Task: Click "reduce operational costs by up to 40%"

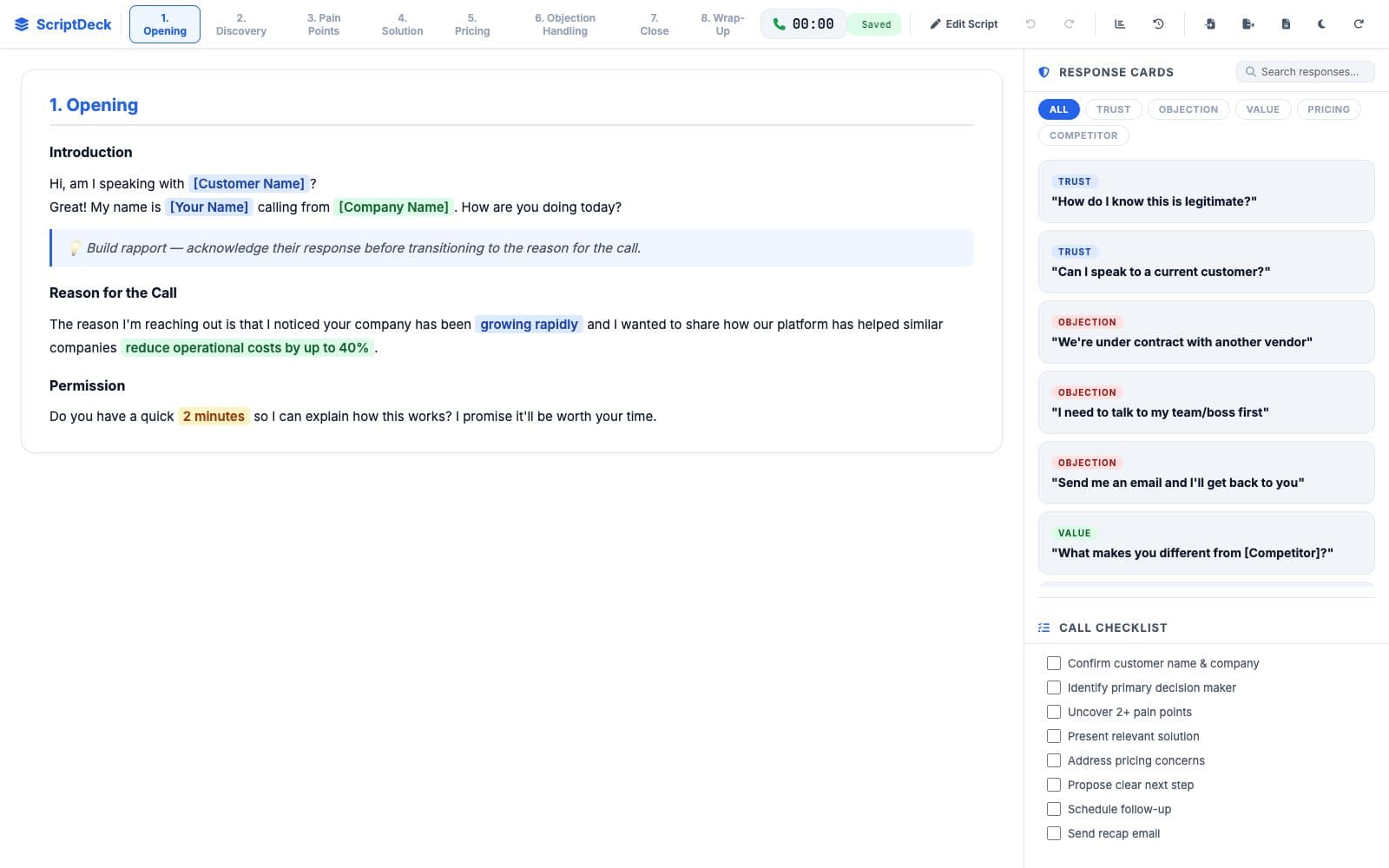Action: pyautogui.click(x=247, y=348)
